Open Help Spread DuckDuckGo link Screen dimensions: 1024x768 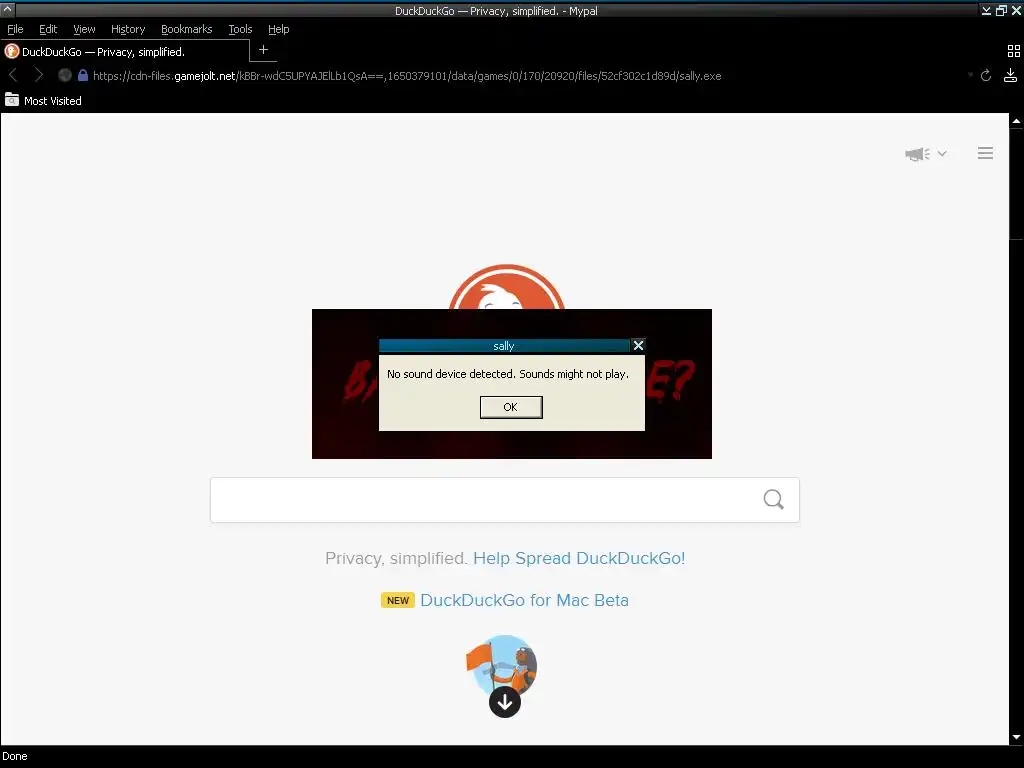[579, 558]
